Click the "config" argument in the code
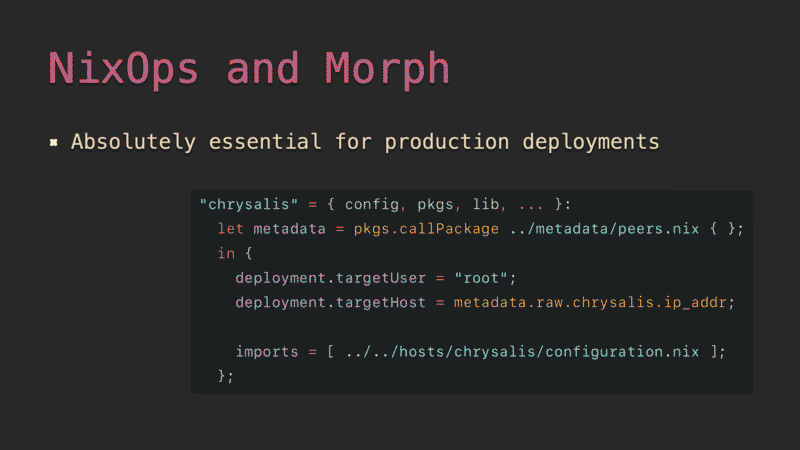The height and width of the screenshot is (450, 800). [371, 205]
